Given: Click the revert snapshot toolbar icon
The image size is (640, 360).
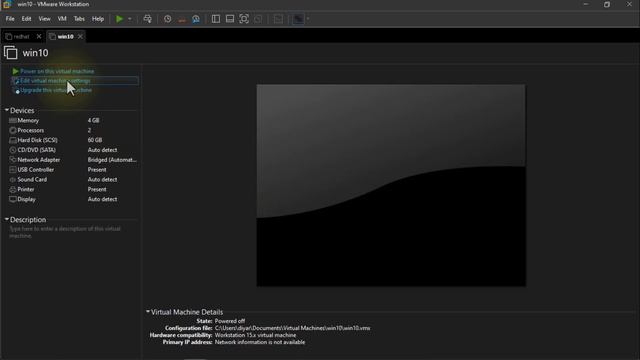Looking at the screenshot, I should tap(182, 19).
